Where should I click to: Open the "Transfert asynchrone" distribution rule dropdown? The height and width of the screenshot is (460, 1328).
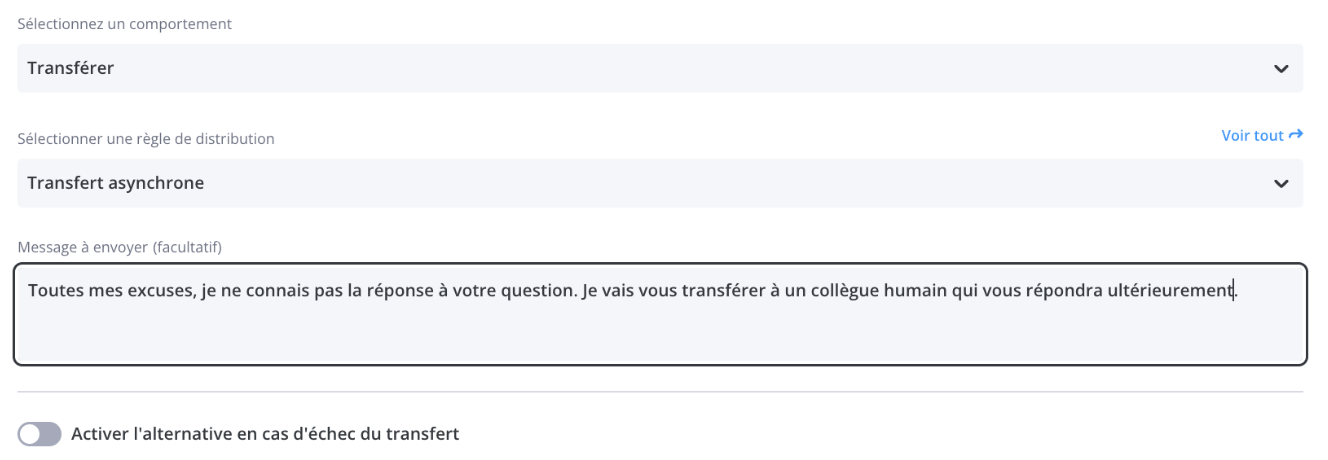(640, 183)
